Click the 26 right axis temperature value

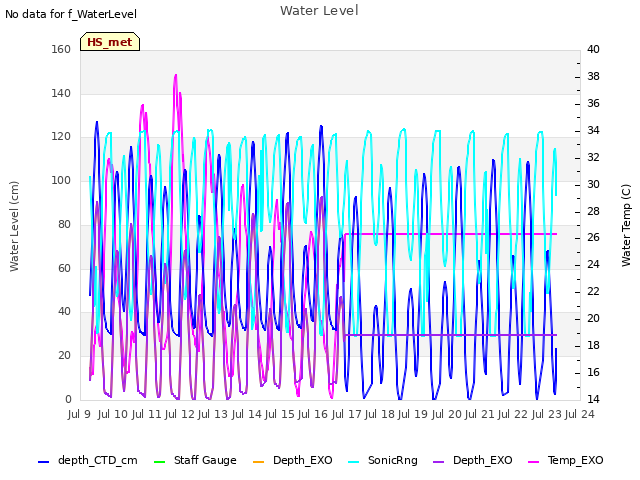(593, 238)
